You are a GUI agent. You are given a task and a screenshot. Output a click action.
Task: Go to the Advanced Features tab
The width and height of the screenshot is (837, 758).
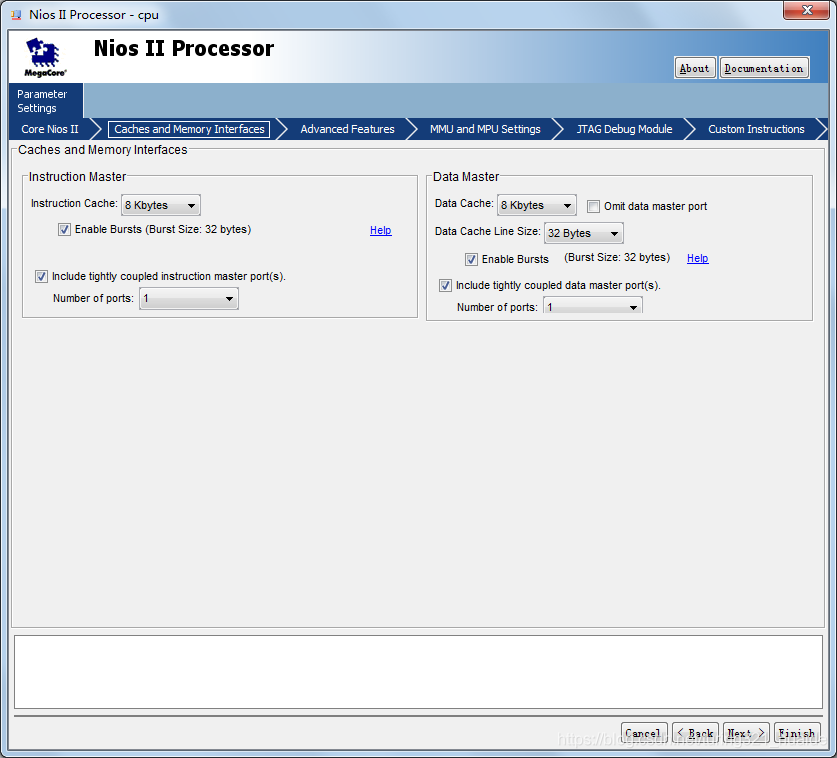pyautogui.click(x=347, y=129)
